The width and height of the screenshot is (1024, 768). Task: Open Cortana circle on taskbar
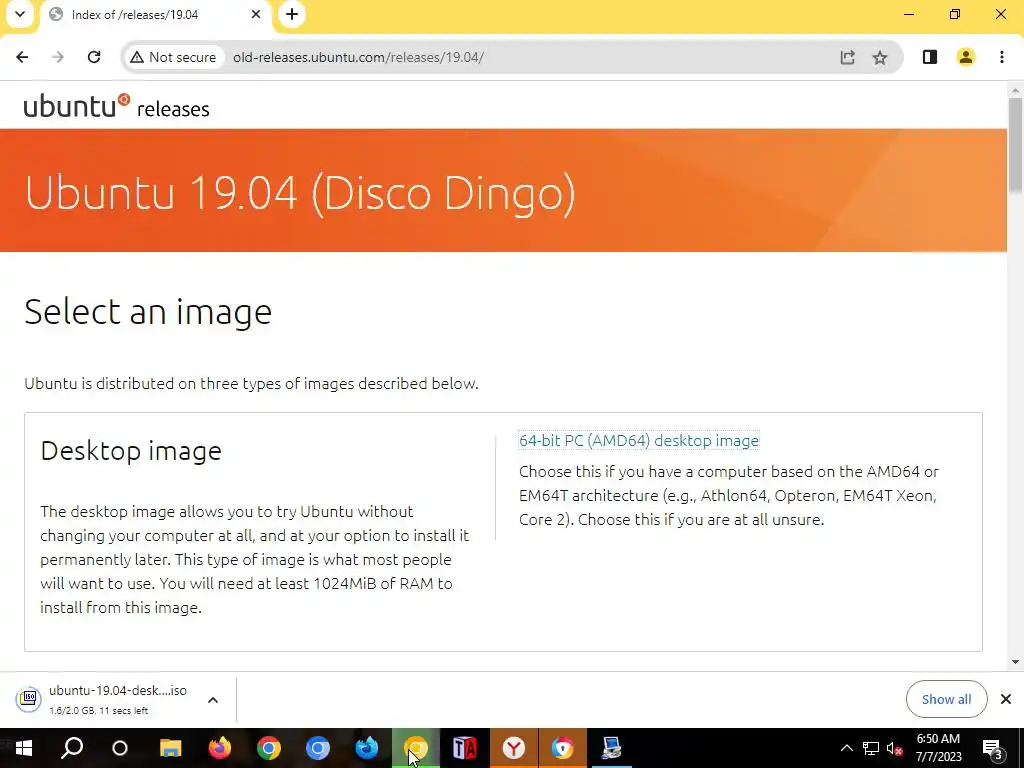click(120, 748)
